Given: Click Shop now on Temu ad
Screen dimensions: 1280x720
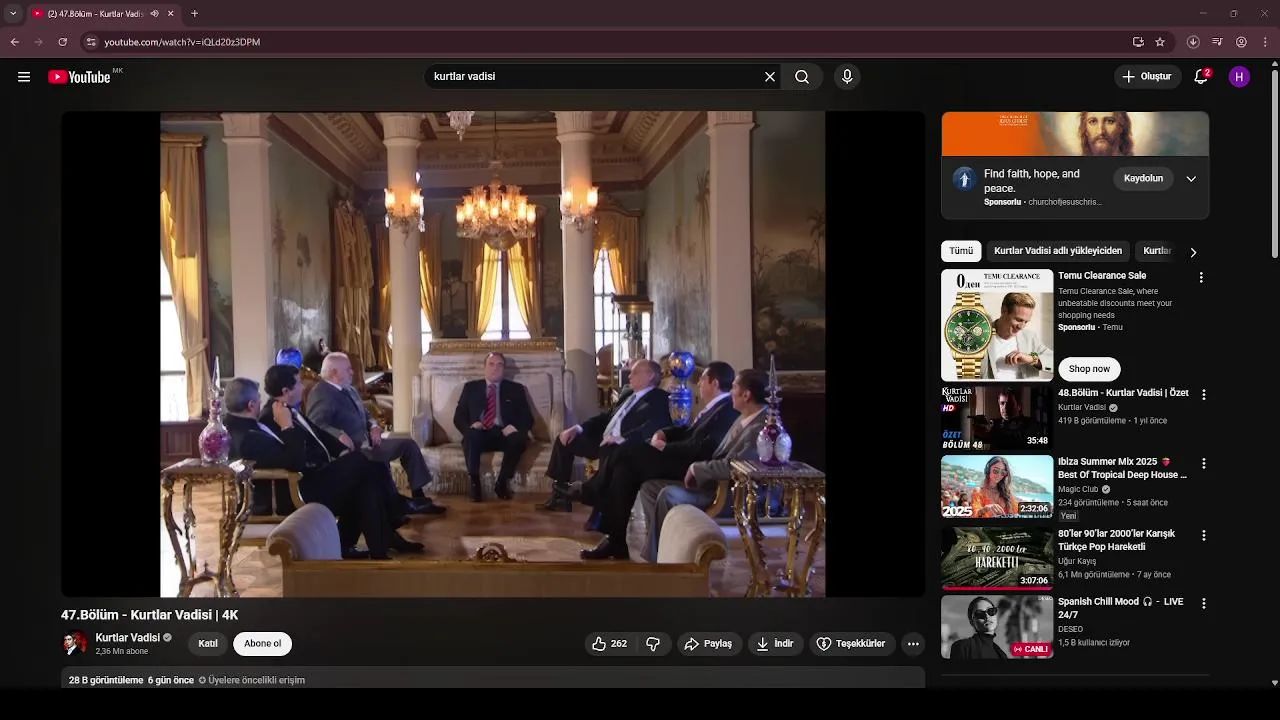Looking at the screenshot, I should point(1089,369).
